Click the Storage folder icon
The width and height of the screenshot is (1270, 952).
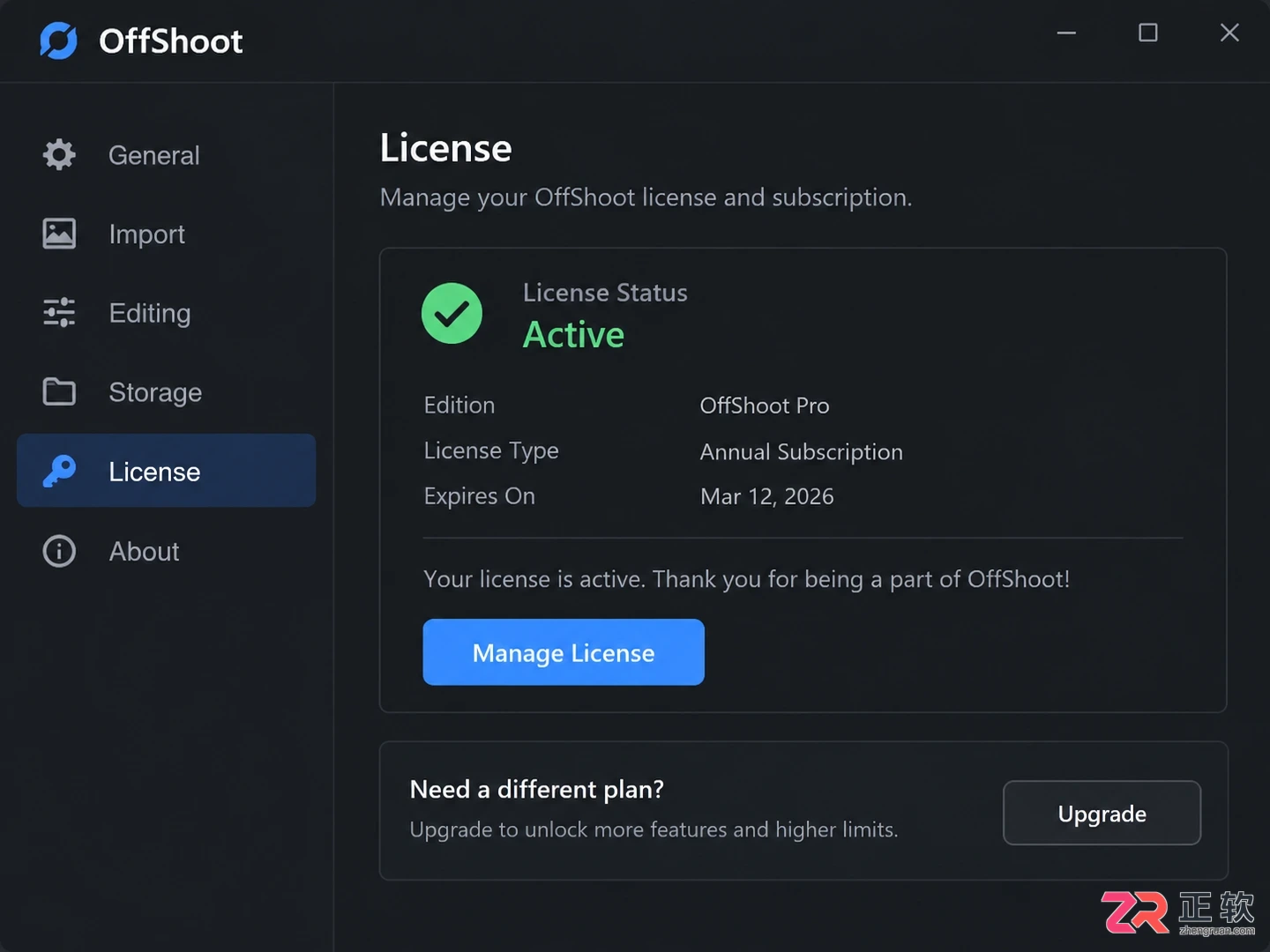coord(59,391)
